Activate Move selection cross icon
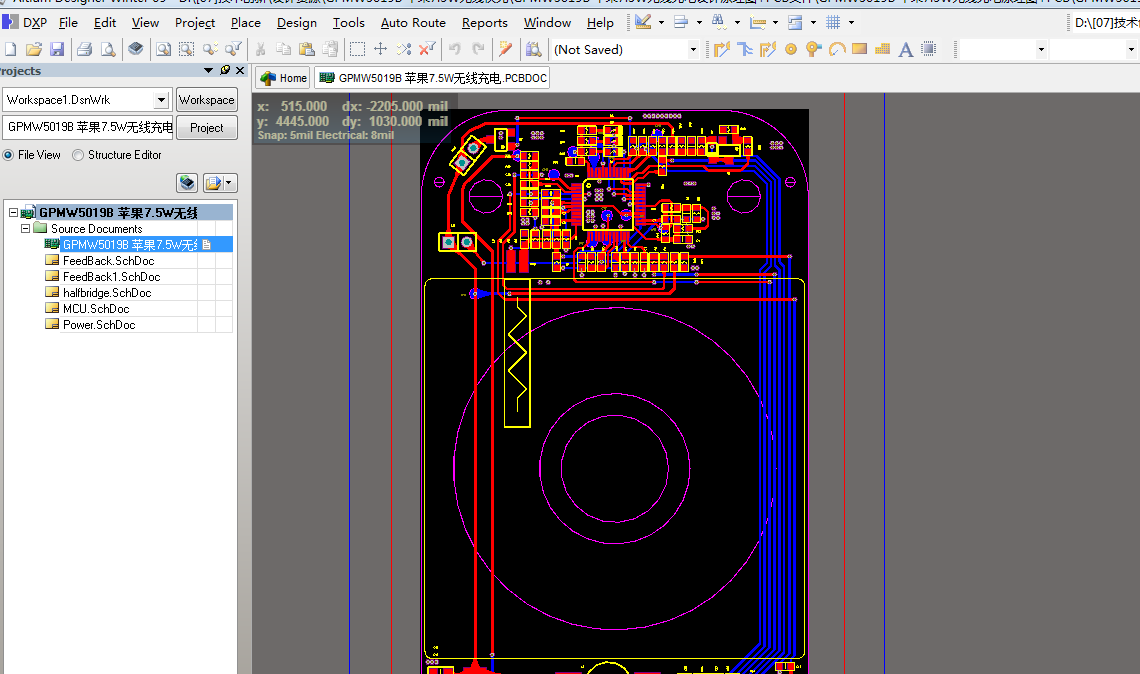 [380, 49]
